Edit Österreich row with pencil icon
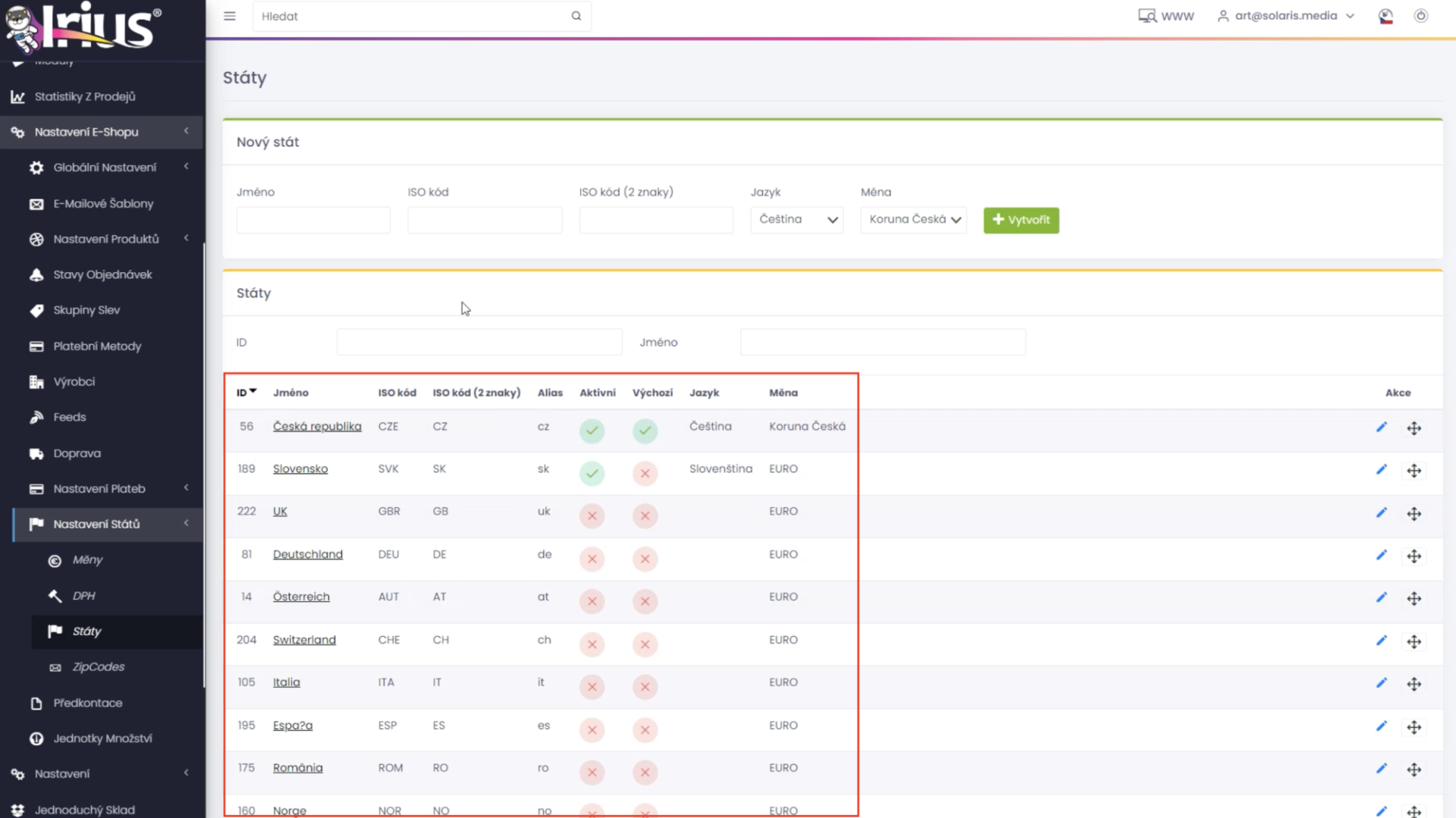This screenshot has height=818, width=1456. tap(1382, 598)
